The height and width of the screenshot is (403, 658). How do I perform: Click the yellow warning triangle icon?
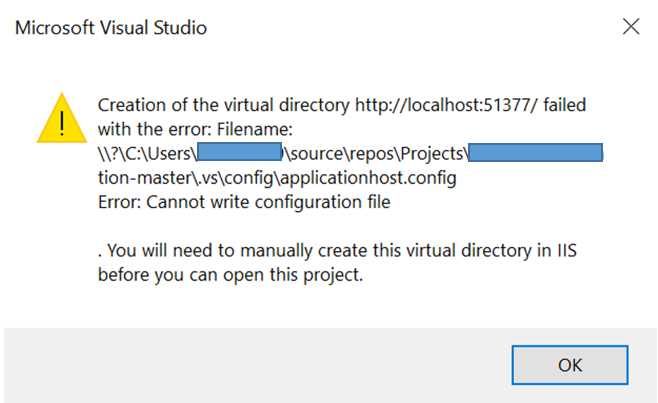pyautogui.click(x=62, y=118)
